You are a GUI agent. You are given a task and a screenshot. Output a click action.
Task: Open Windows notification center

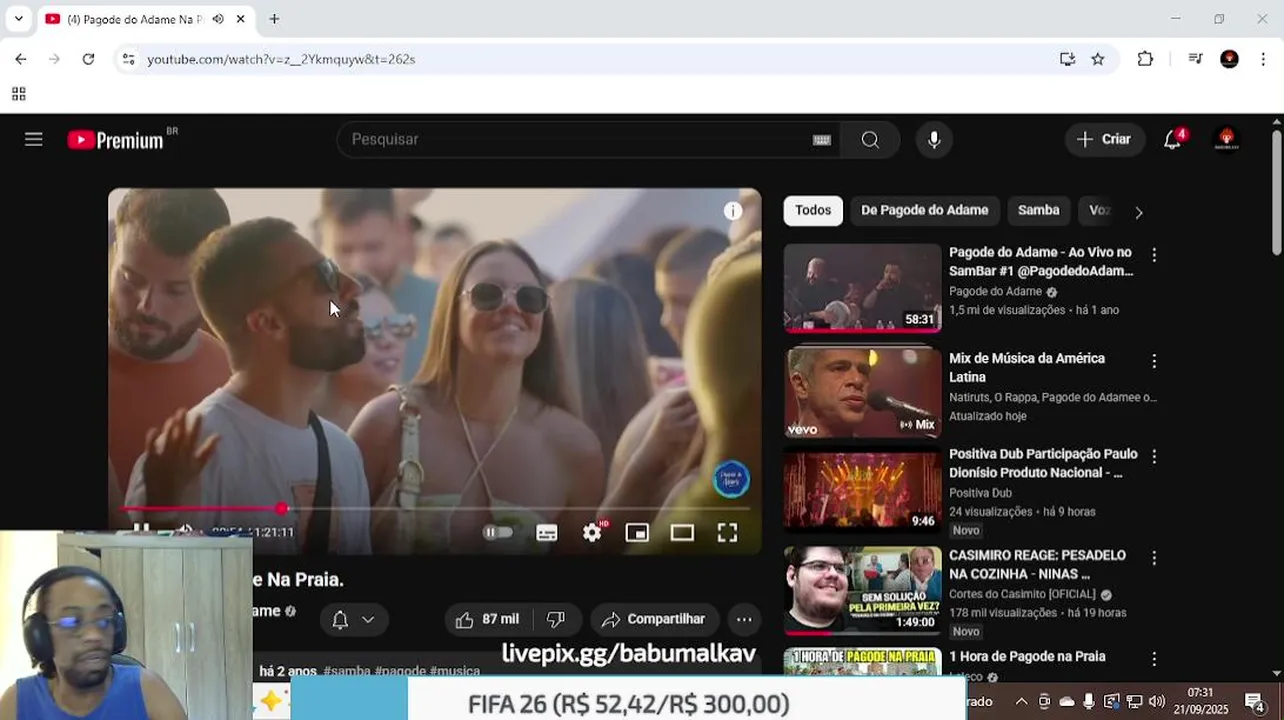click(1254, 701)
